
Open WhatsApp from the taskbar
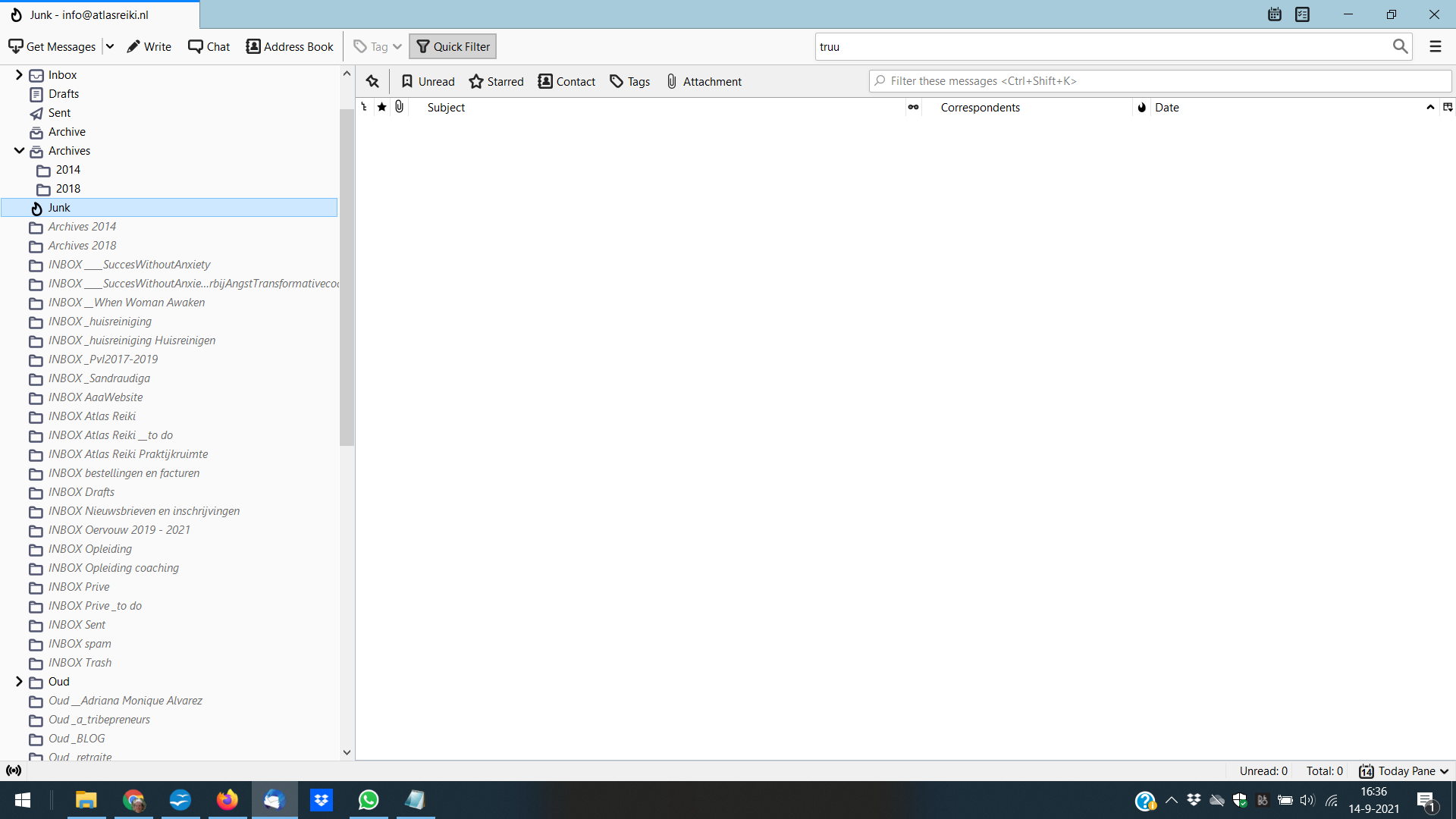point(369,799)
